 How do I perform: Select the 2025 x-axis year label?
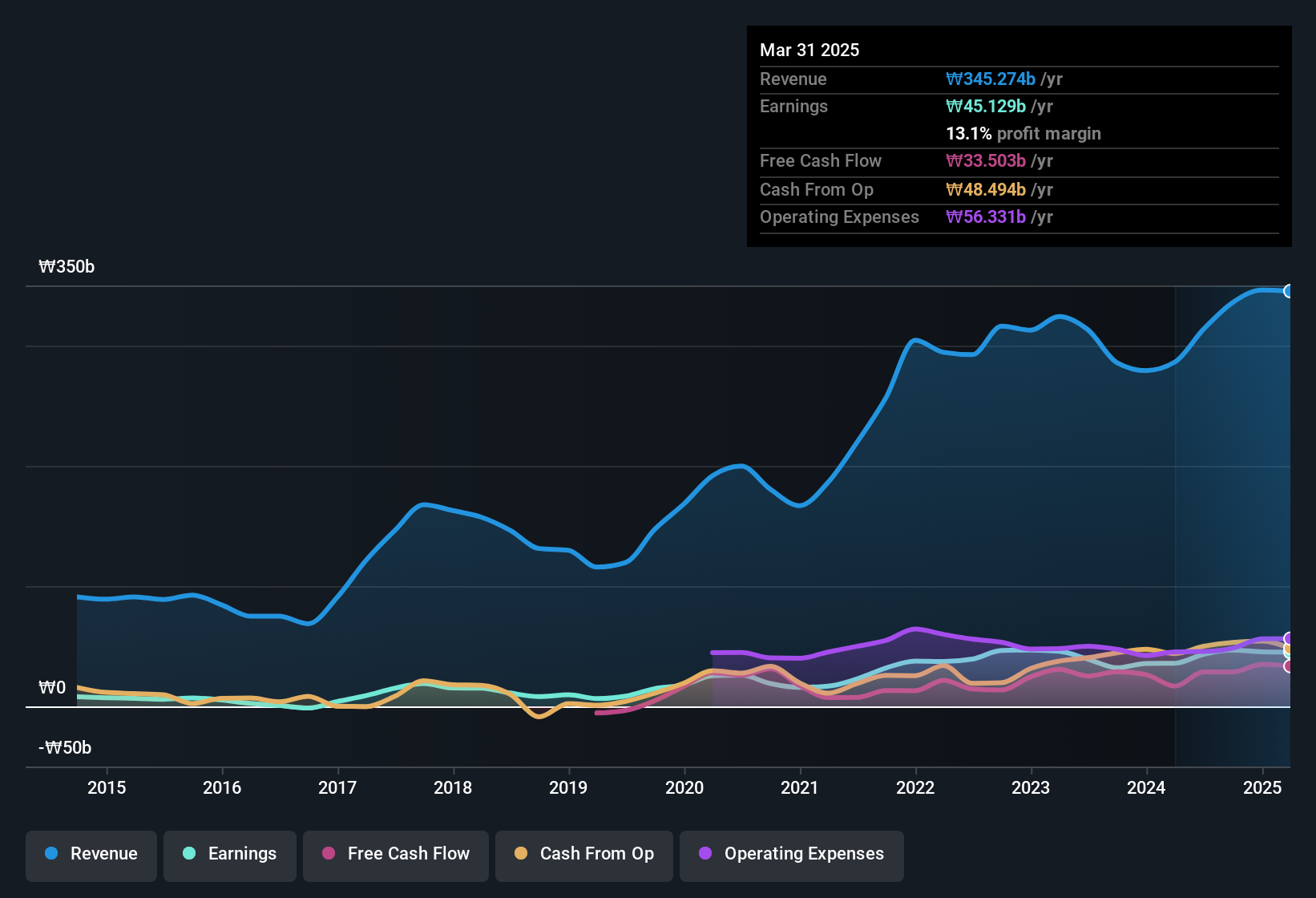[x=1262, y=787]
